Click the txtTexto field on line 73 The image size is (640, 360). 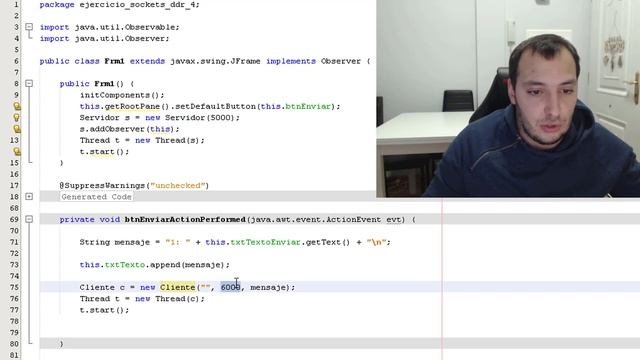124,265
